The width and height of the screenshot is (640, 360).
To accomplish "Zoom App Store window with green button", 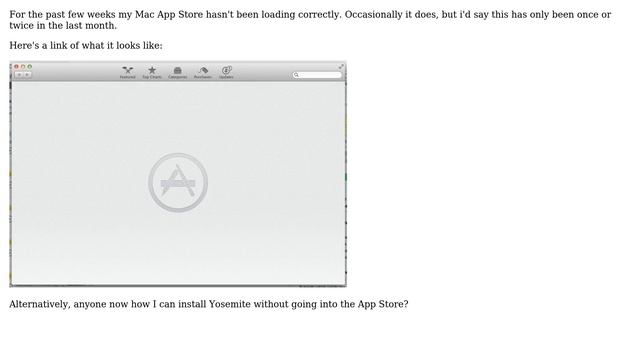I will [29, 66].
